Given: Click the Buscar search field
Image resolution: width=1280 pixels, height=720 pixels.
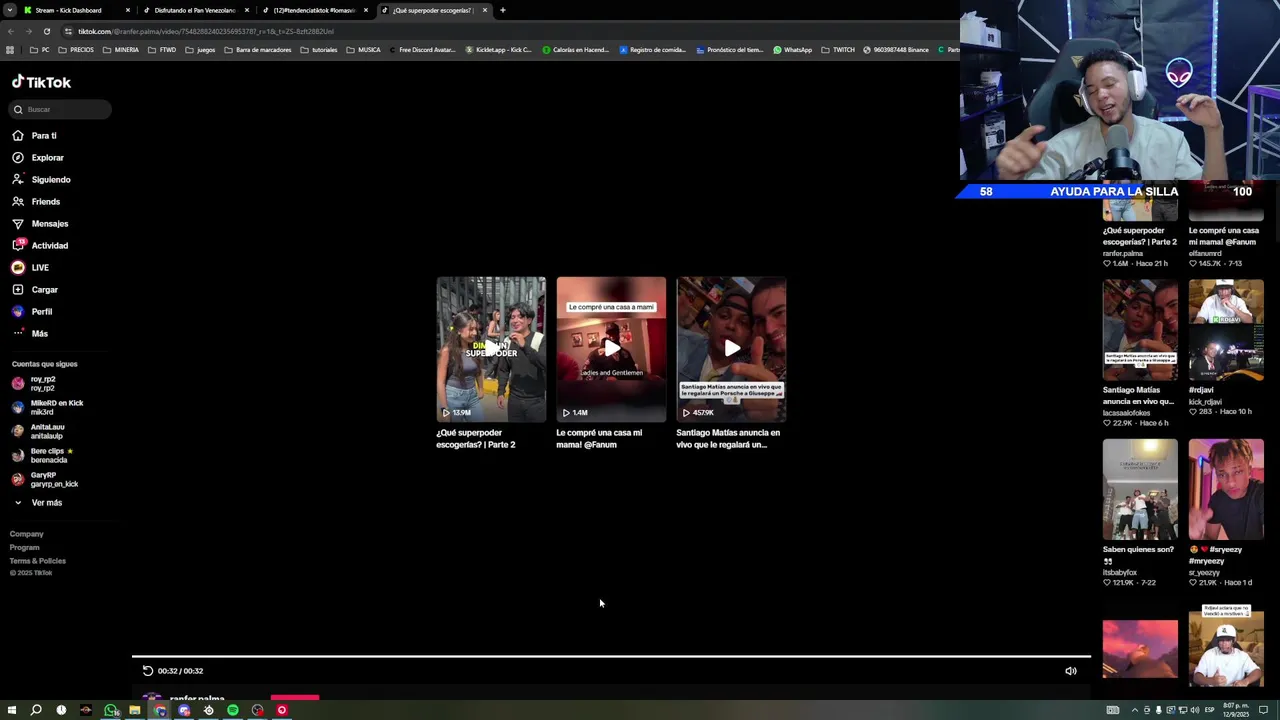Looking at the screenshot, I should click(x=60, y=109).
